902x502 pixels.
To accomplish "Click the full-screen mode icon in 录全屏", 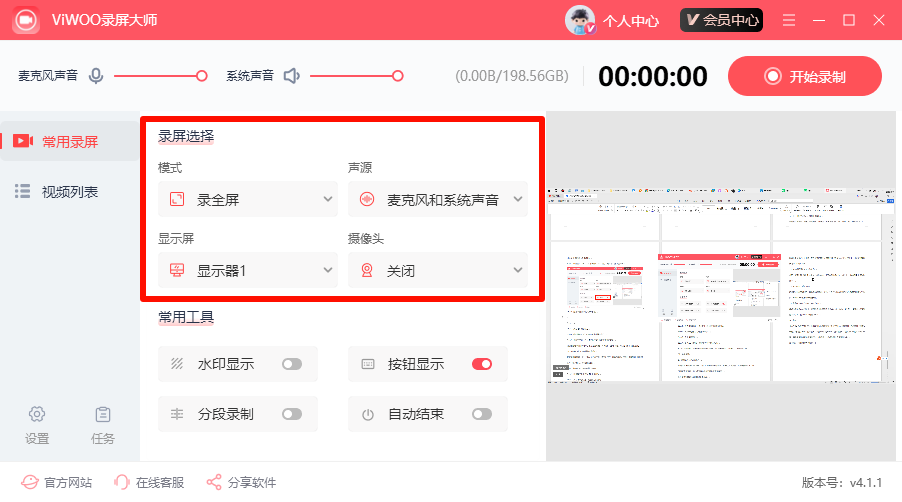I will [177, 200].
